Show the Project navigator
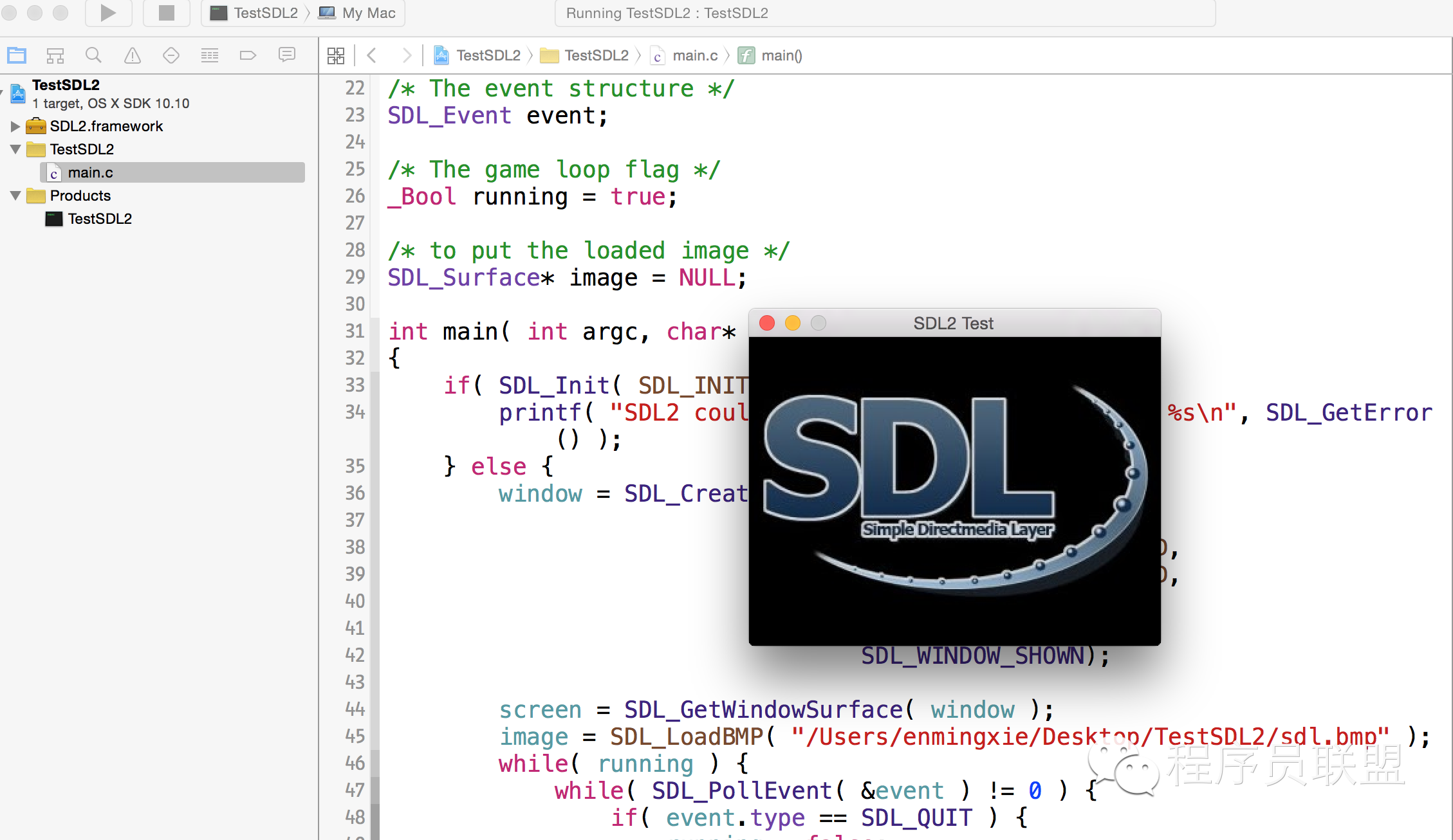The width and height of the screenshot is (1453, 840). (17, 55)
